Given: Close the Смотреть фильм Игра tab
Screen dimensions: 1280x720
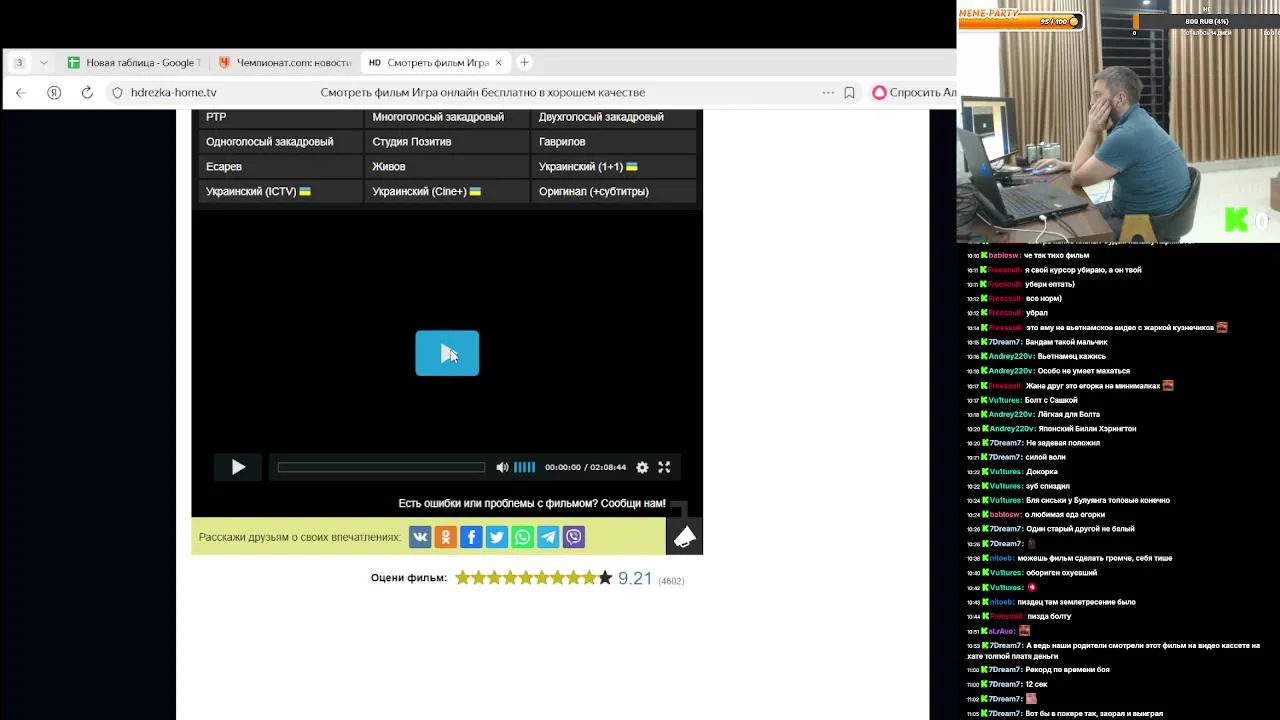Looking at the screenshot, I should [x=498, y=62].
